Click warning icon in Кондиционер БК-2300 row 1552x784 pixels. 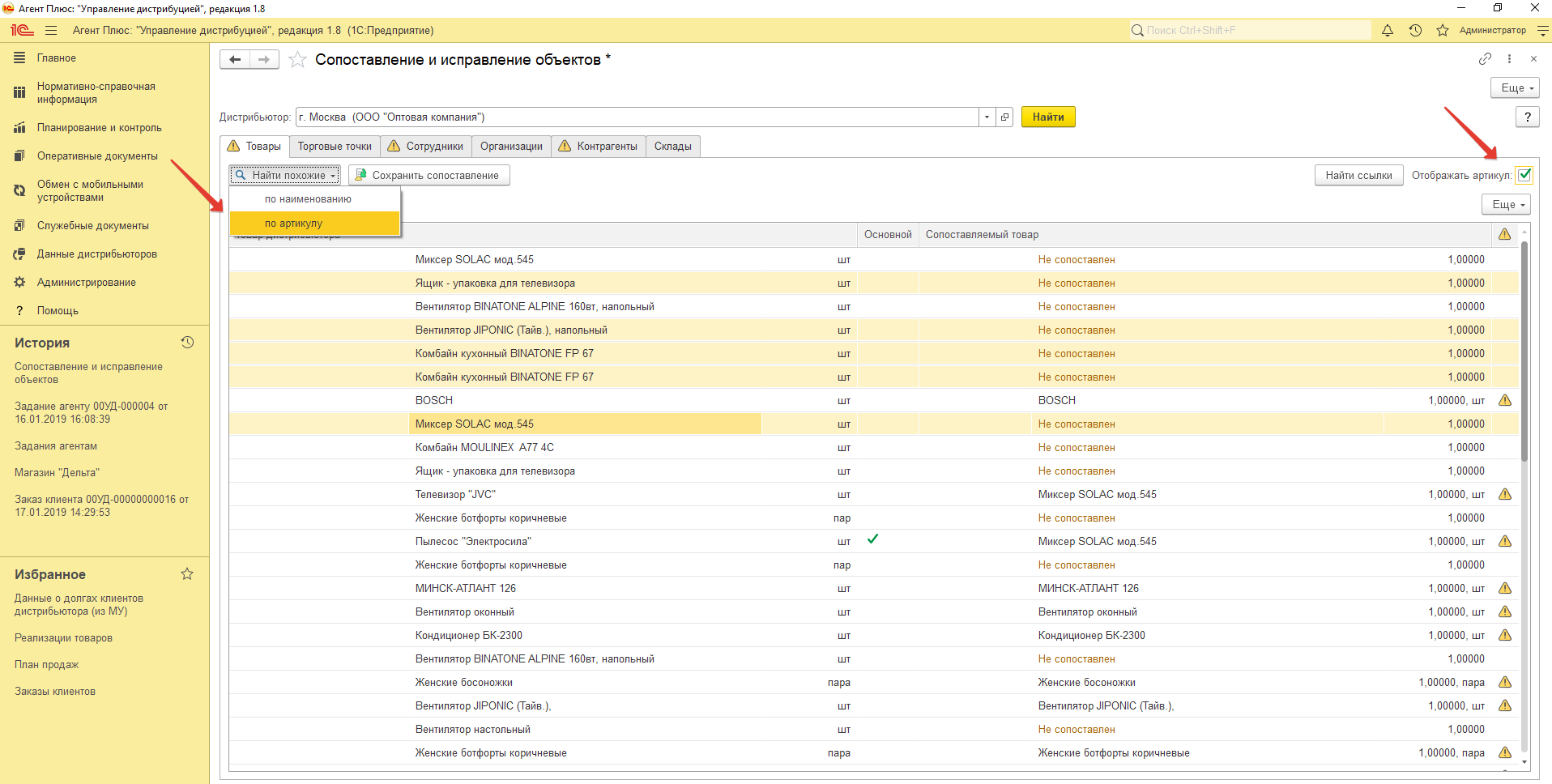tap(1505, 635)
